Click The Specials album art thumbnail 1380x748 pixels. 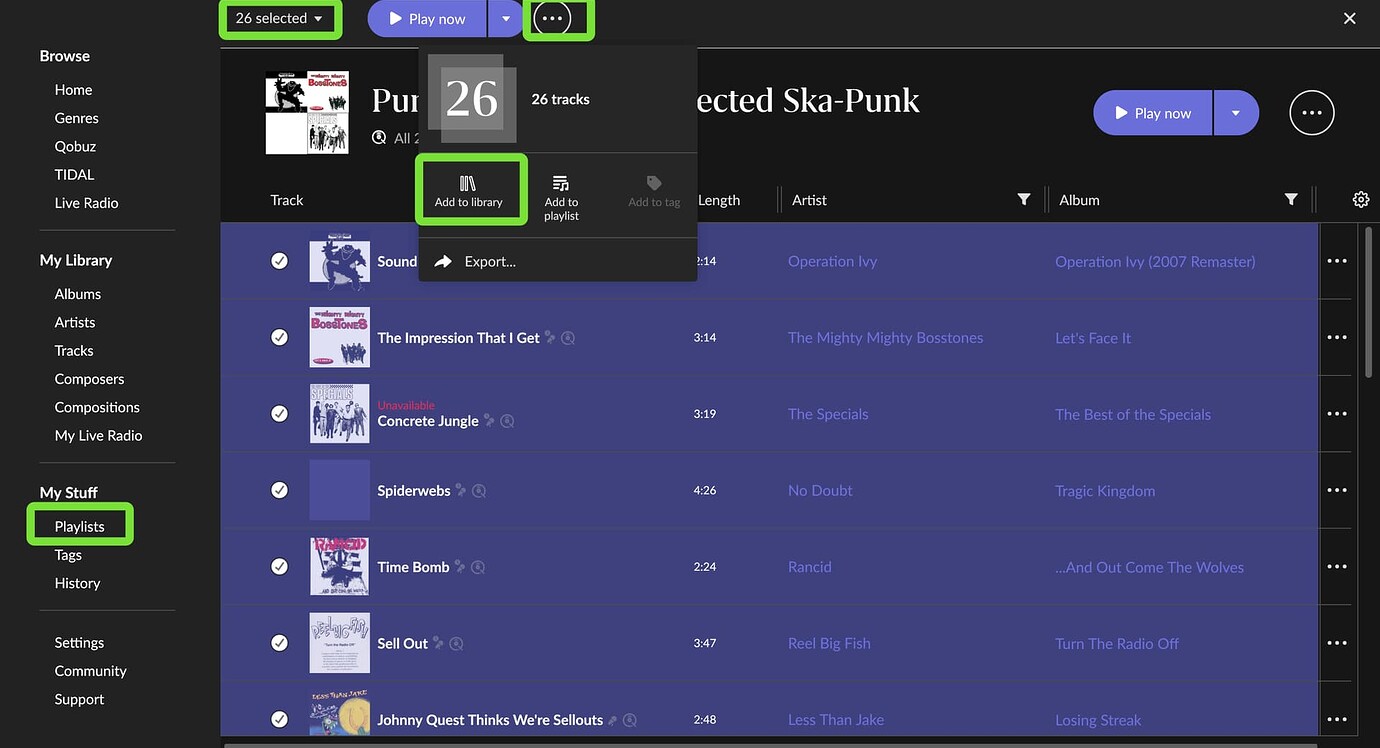[339, 413]
